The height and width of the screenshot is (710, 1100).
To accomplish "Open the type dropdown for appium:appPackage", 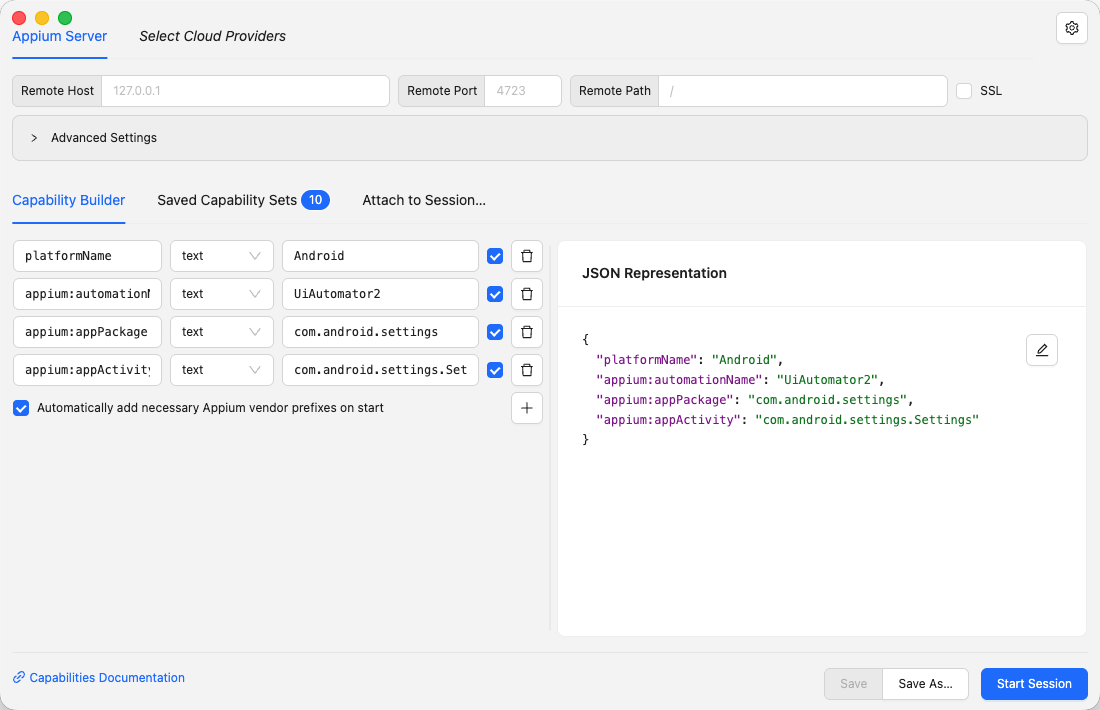I will tap(221, 332).
